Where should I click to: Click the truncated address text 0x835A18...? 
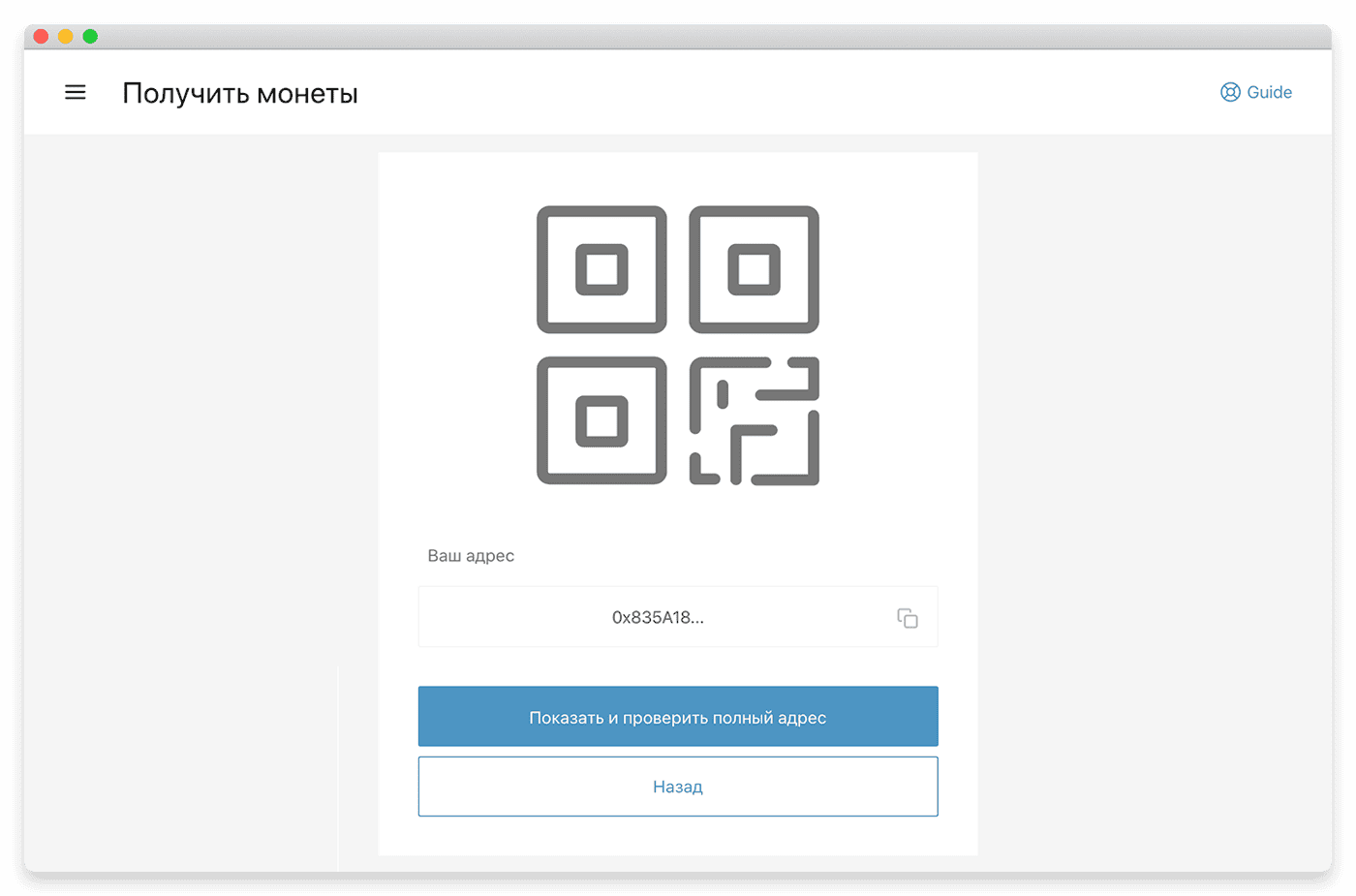coord(658,618)
